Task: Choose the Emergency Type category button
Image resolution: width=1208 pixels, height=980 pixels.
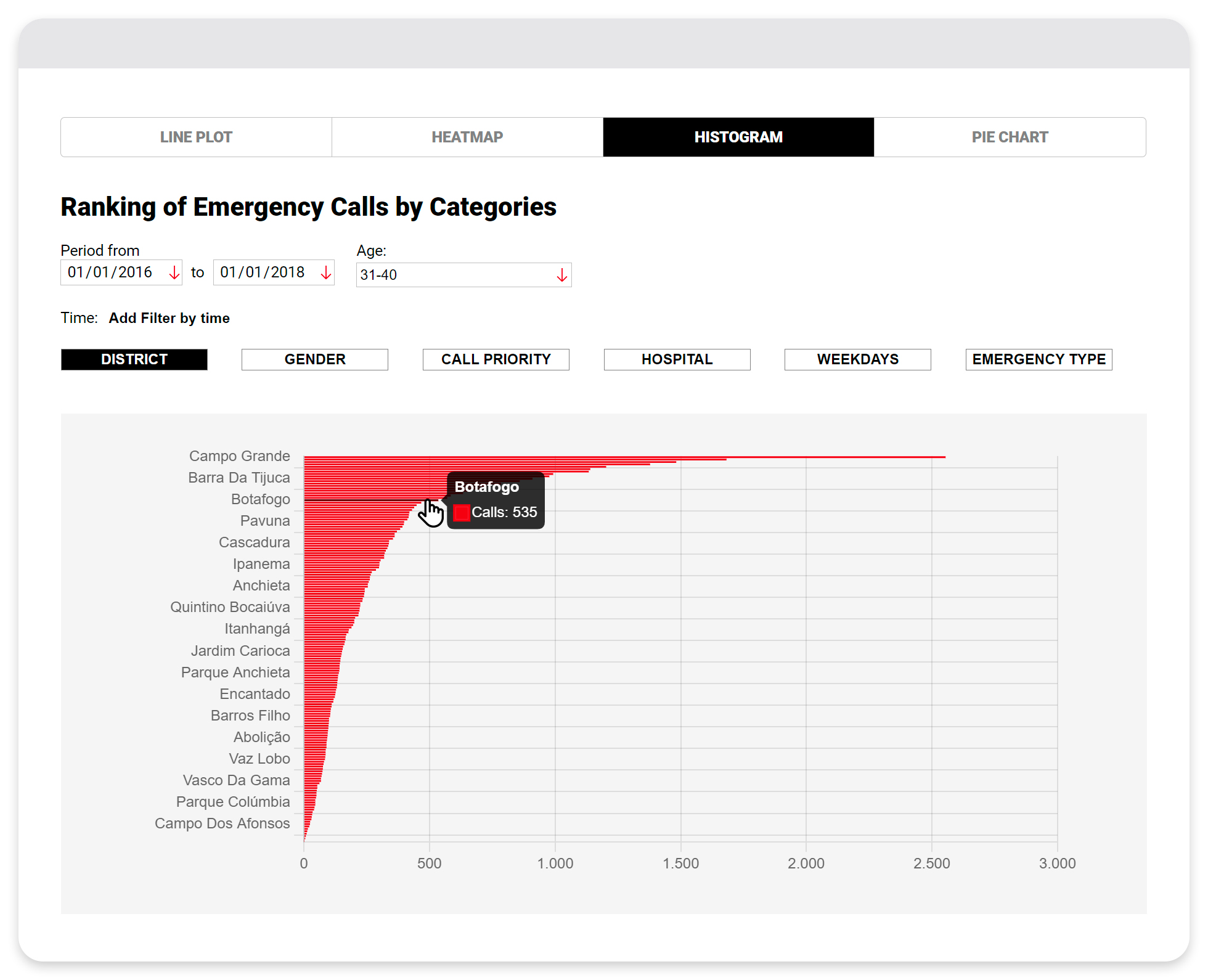Action: tap(1039, 359)
